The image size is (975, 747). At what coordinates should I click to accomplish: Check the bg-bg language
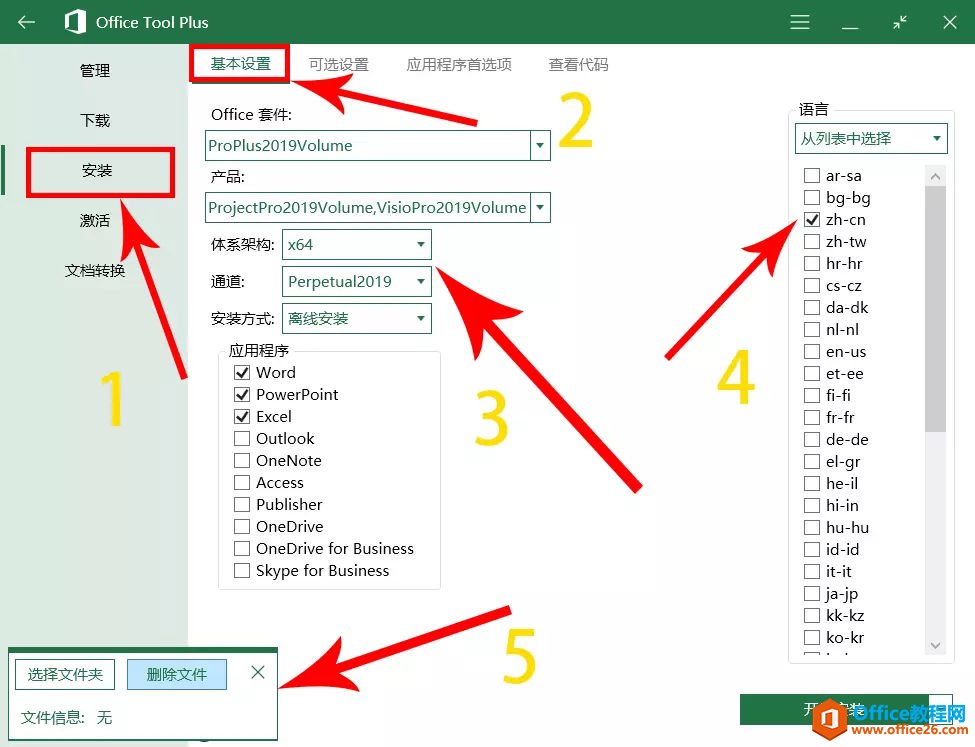click(811, 197)
